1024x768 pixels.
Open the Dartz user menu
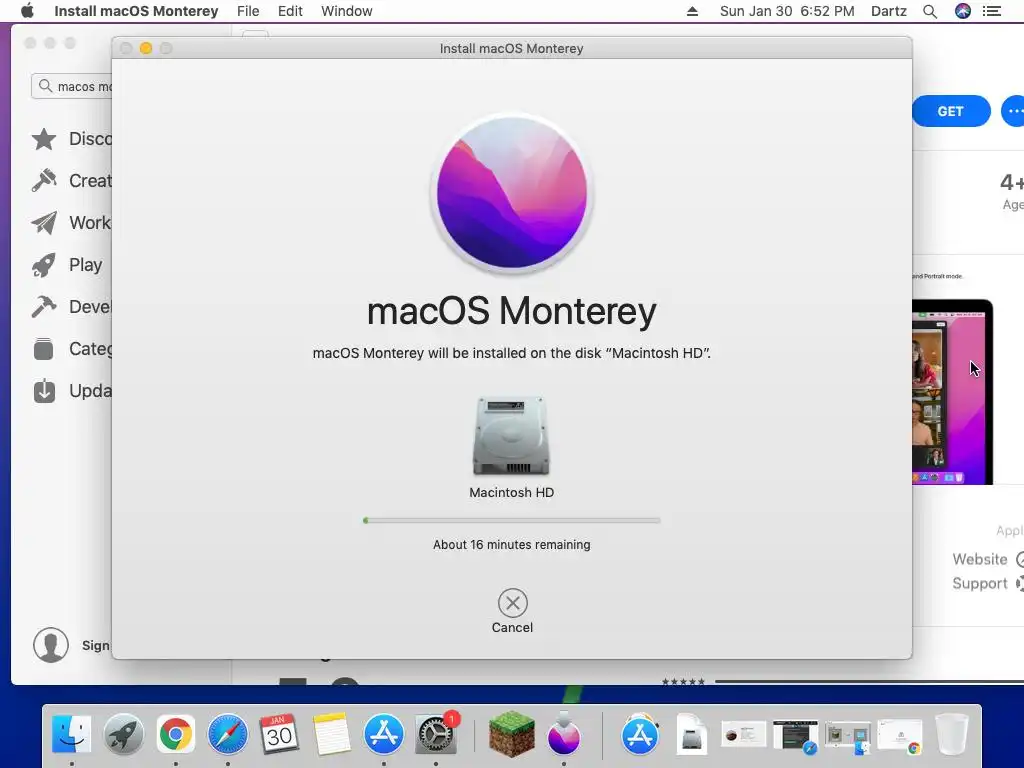pos(889,11)
